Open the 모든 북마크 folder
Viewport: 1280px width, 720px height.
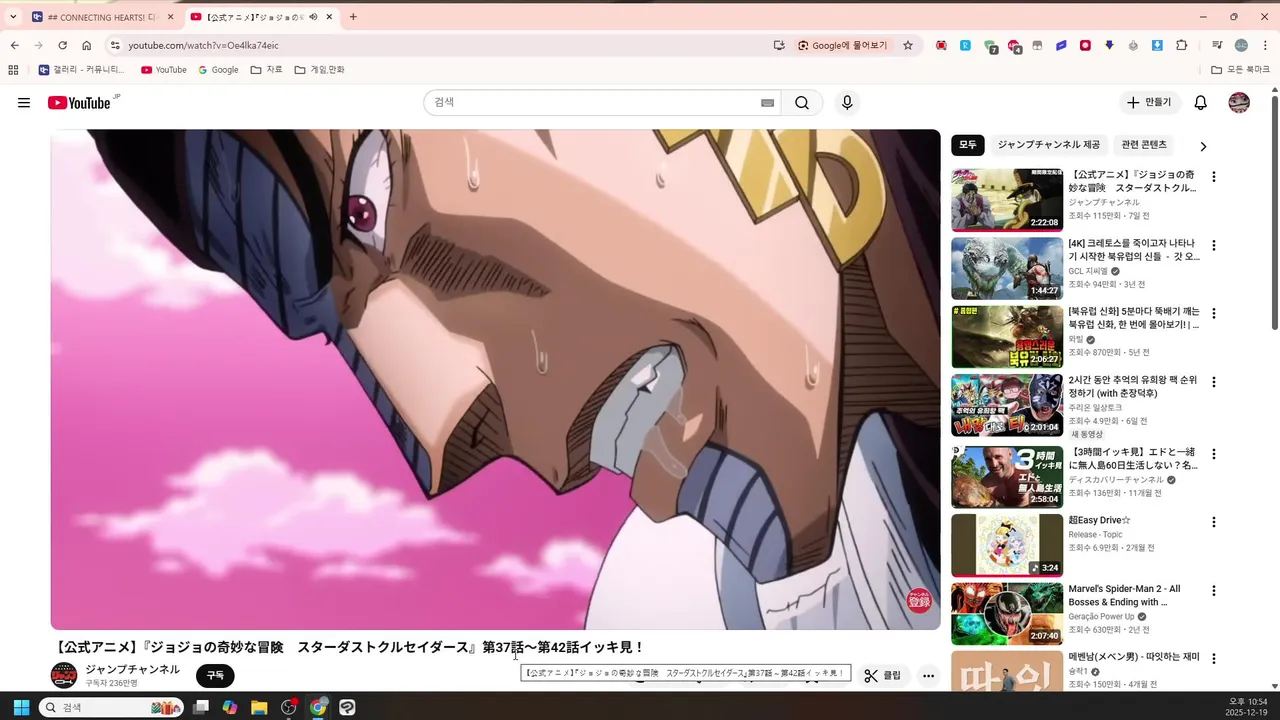click(x=1240, y=70)
